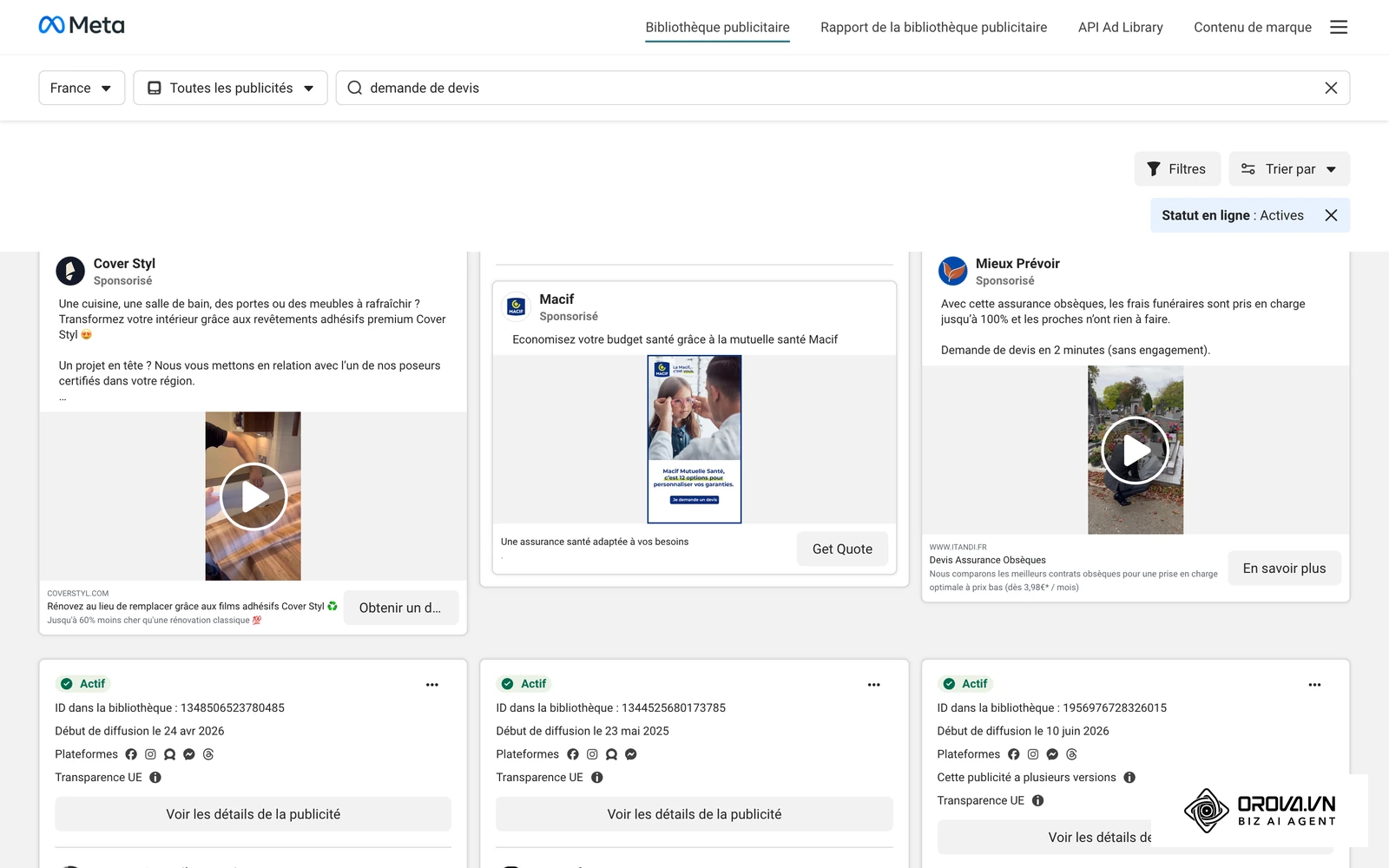View details of ad 1348506523780485
Image resolution: width=1389 pixels, height=868 pixels.
point(253,814)
